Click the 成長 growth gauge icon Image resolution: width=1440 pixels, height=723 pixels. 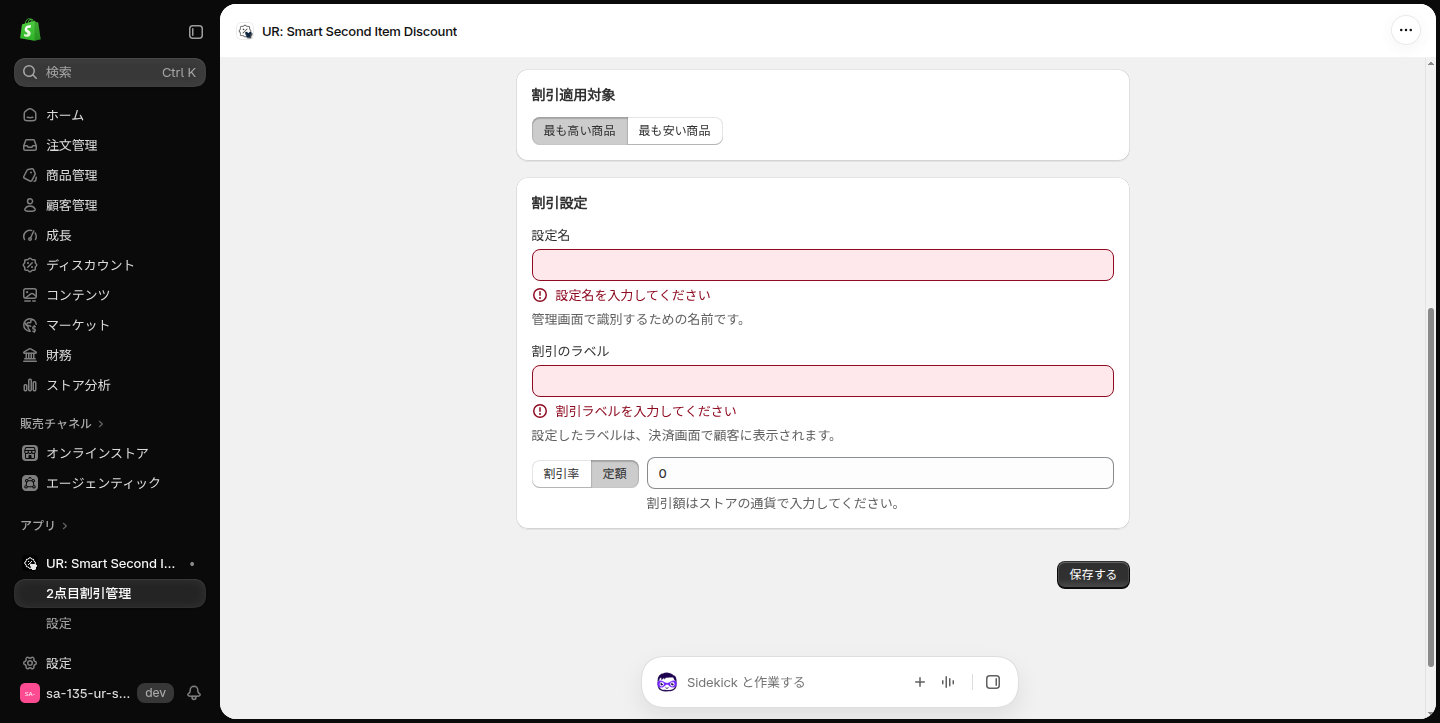coord(30,235)
